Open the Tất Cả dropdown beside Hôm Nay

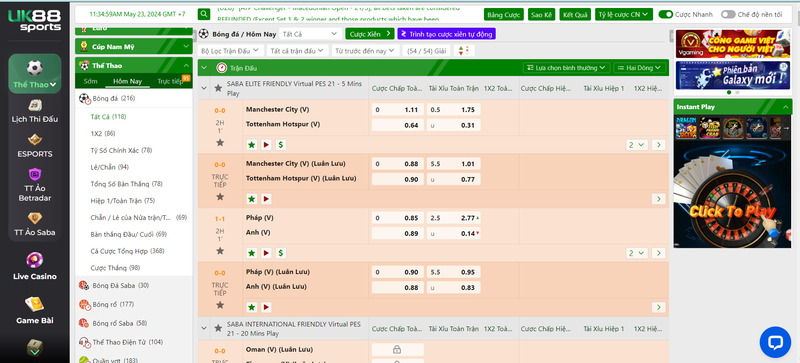pyautogui.click(x=310, y=34)
